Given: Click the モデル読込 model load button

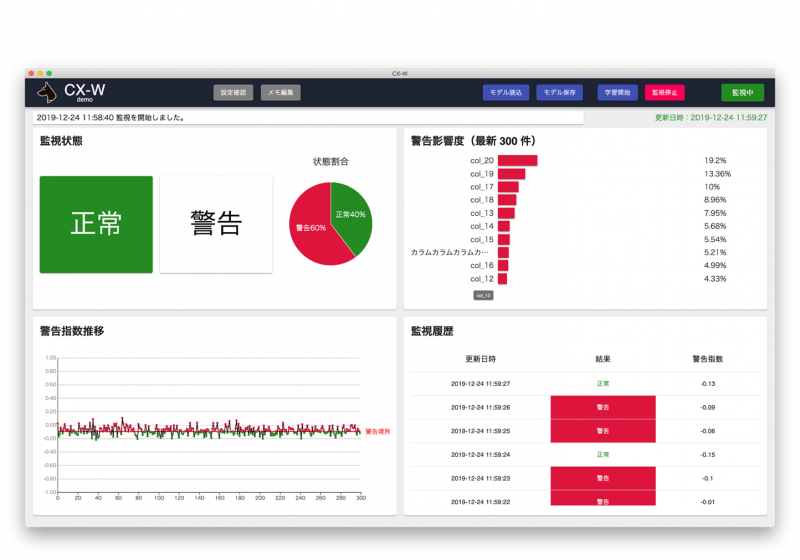Looking at the screenshot, I should tap(506, 92).
